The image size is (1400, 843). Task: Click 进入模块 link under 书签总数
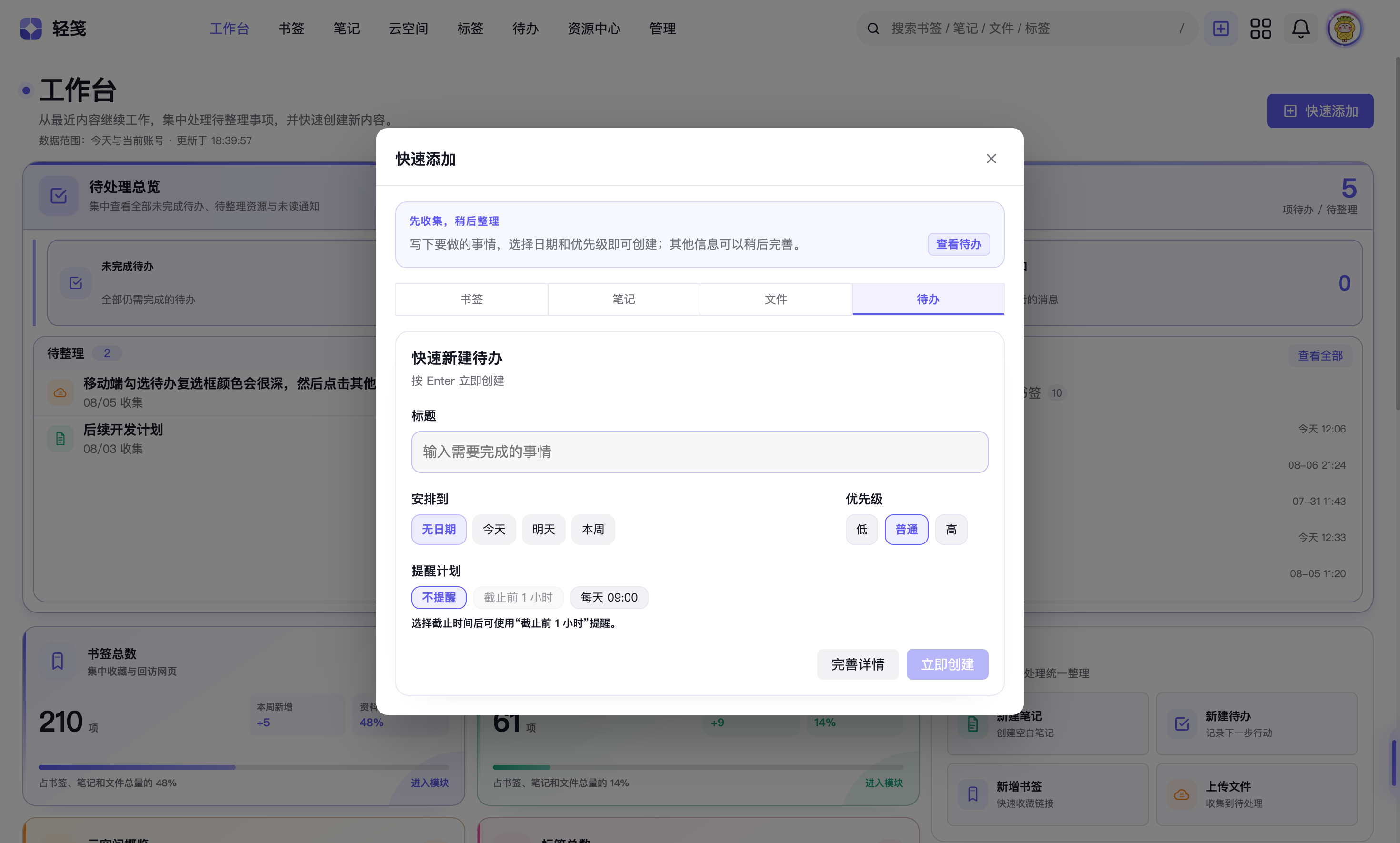[430, 783]
